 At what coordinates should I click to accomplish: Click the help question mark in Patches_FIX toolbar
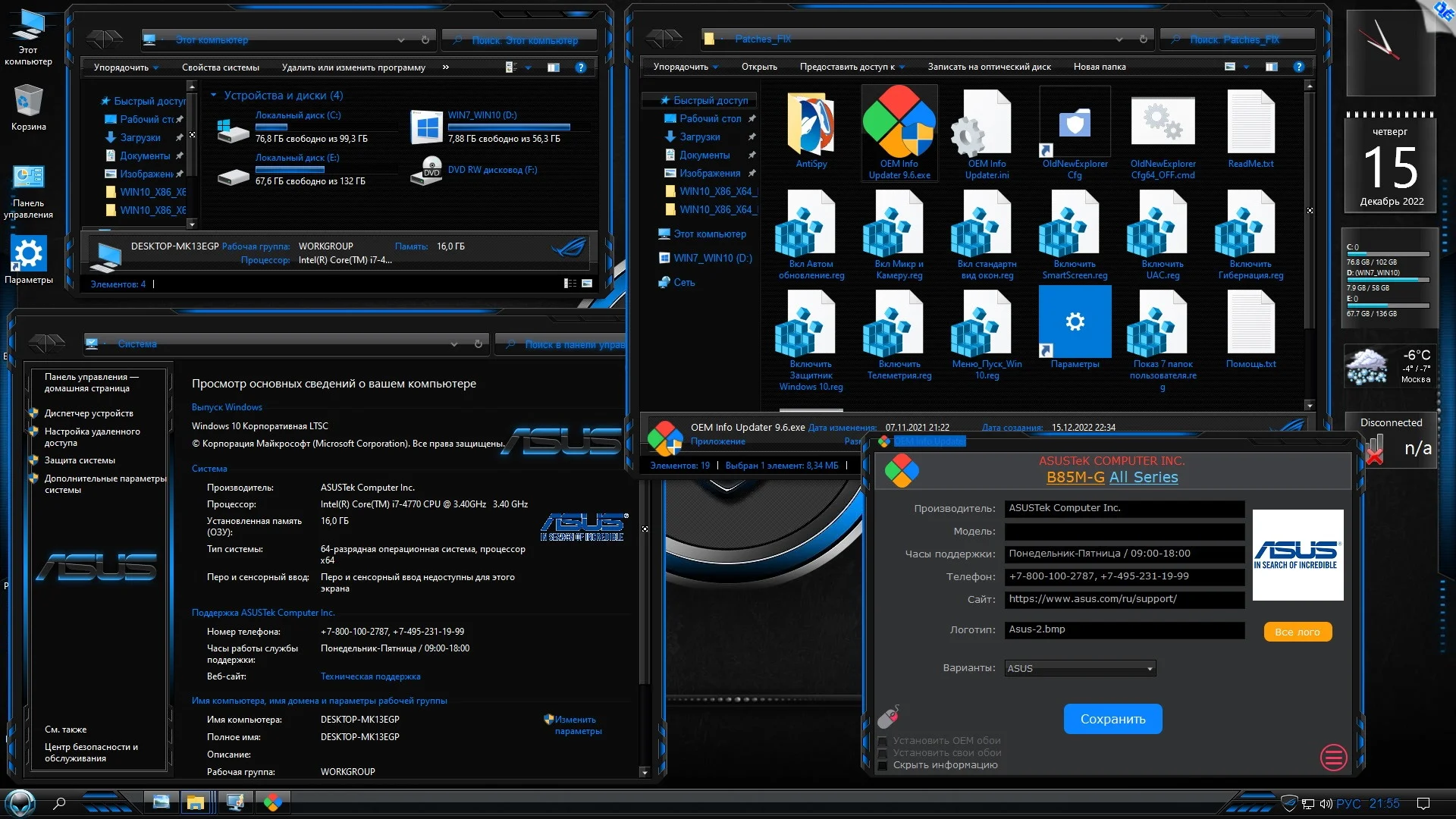coord(1298,67)
